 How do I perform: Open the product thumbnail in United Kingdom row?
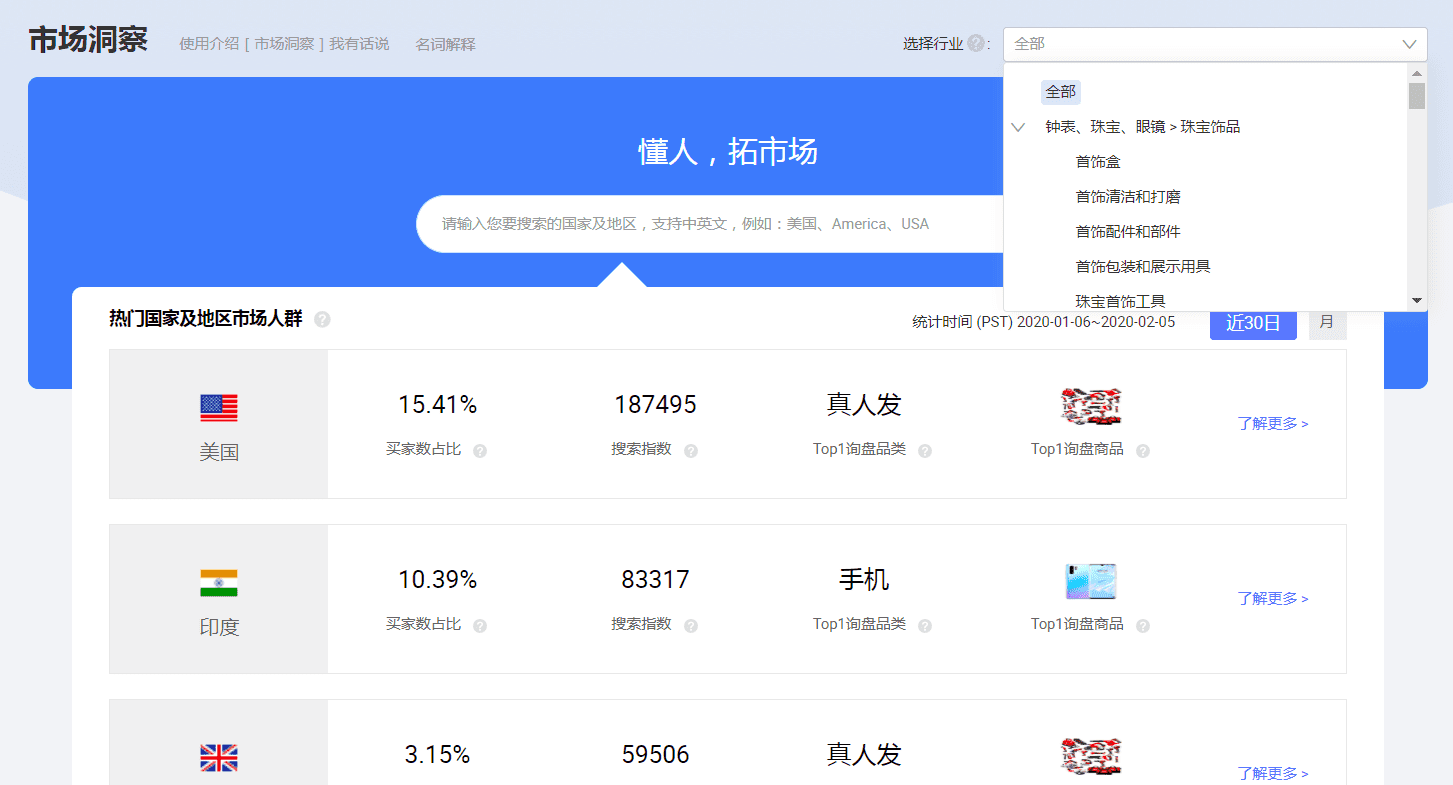(x=1090, y=757)
